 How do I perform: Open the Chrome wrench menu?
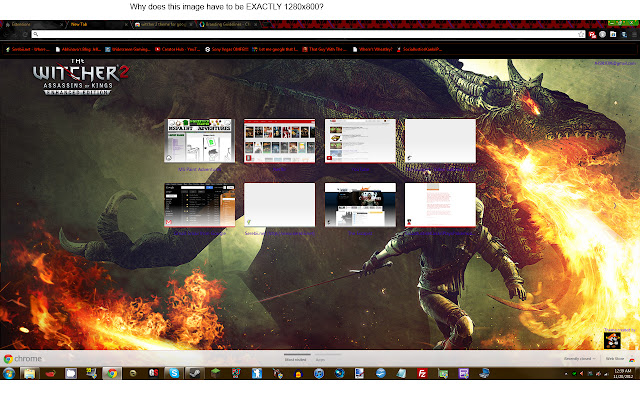[630, 34]
